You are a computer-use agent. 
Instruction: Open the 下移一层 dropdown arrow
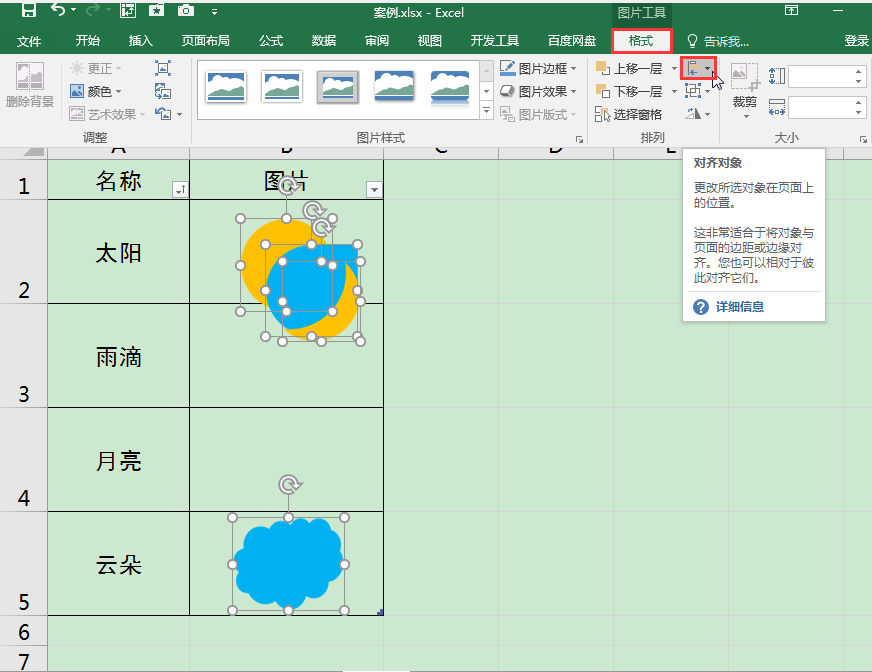(674, 91)
